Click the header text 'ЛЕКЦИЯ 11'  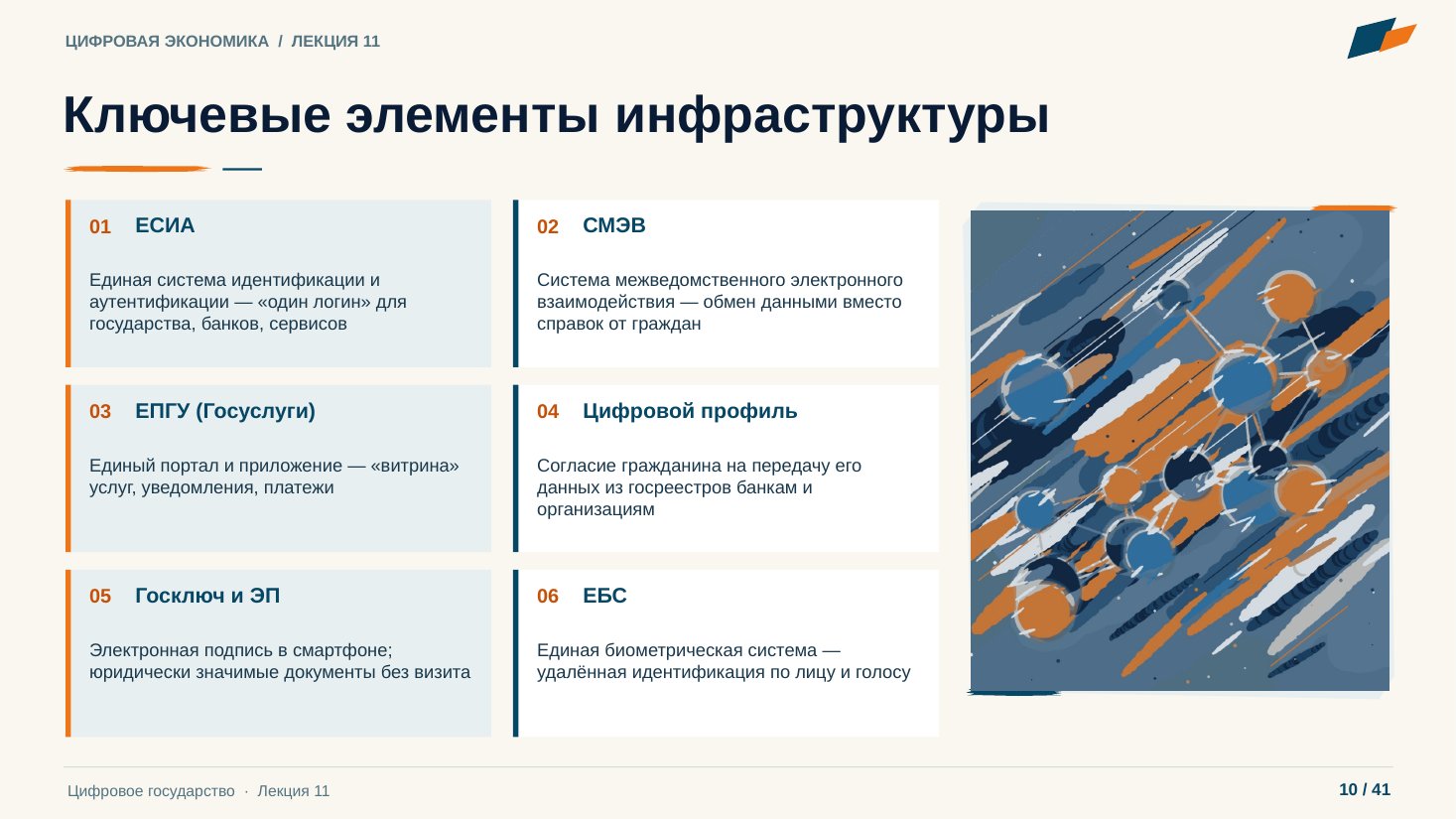(x=335, y=42)
